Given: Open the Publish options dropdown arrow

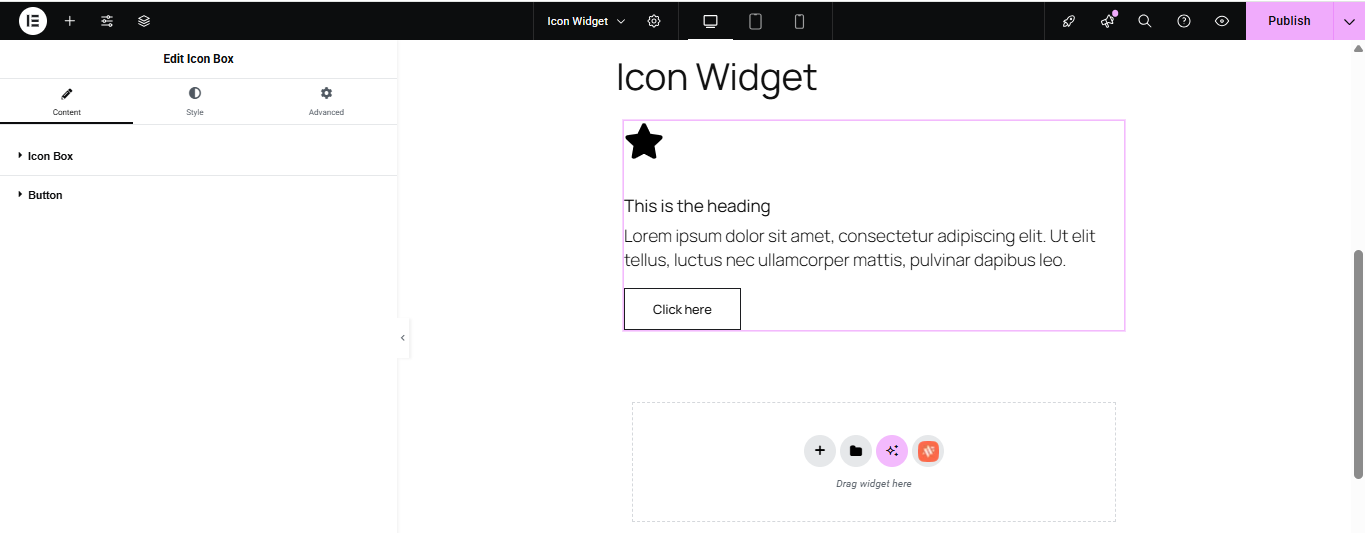Looking at the screenshot, I should 1349,21.
